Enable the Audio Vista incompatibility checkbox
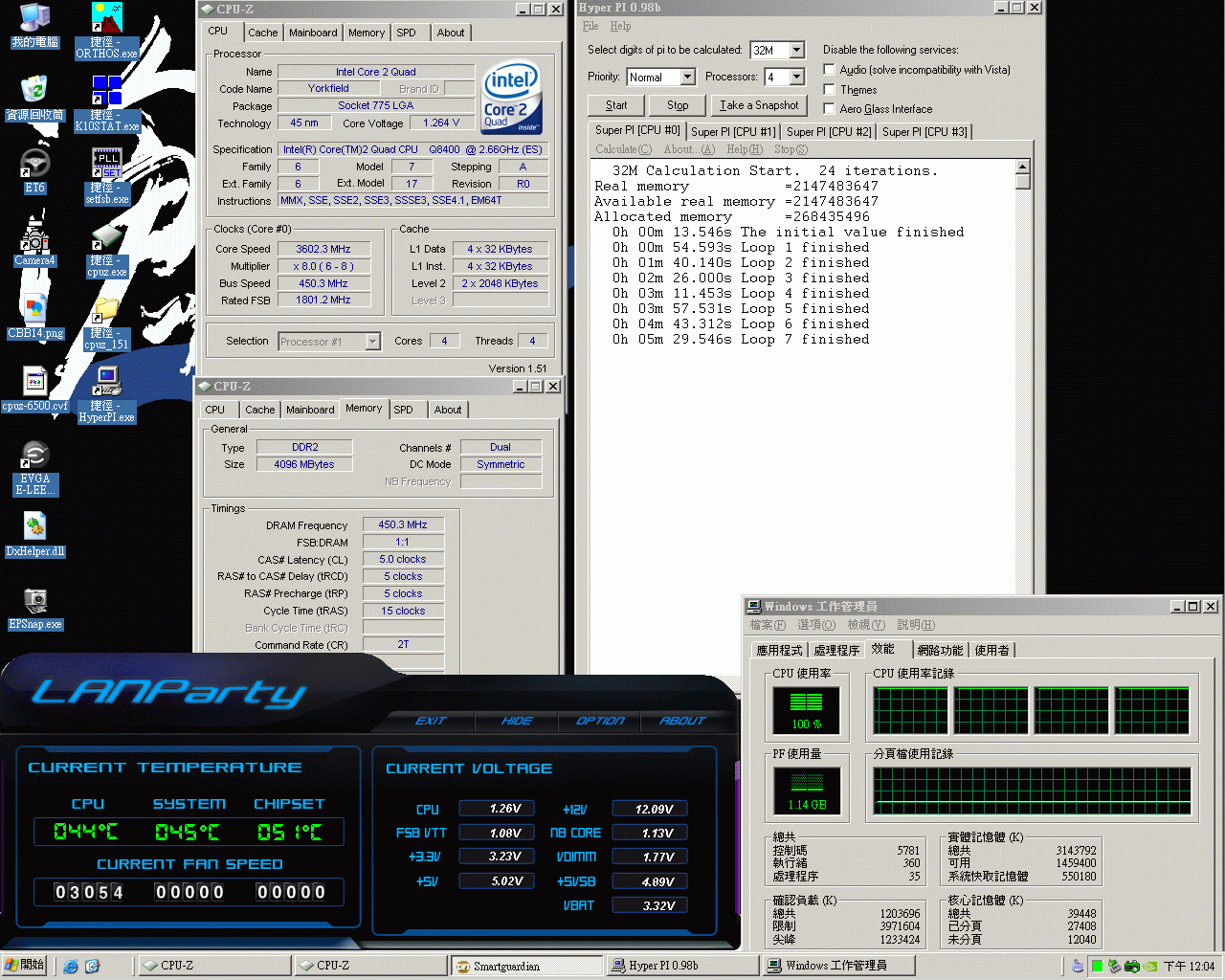The height and width of the screenshot is (980, 1225). tap(829, 69)
